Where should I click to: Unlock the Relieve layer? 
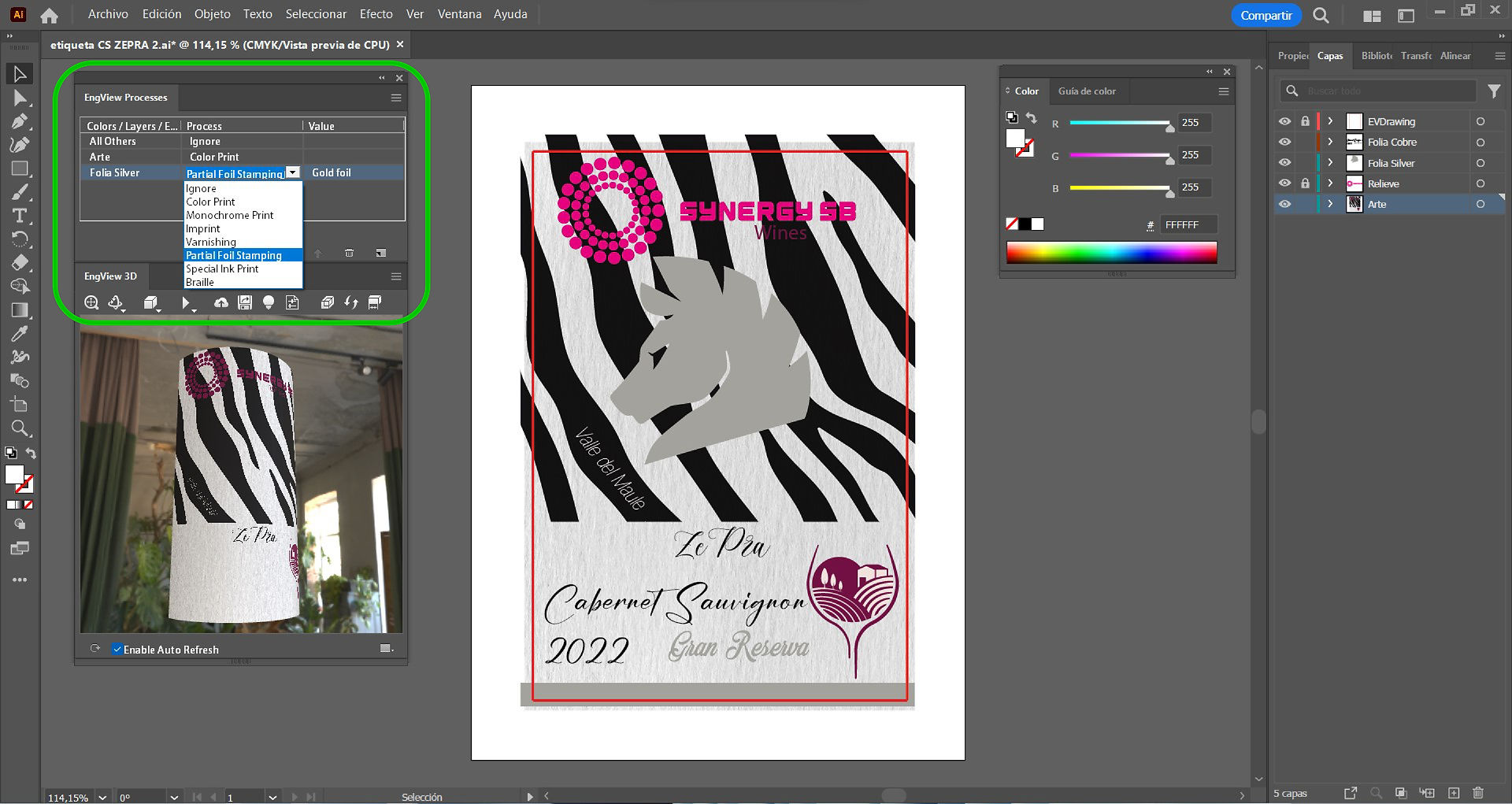pyautogui.click(x=1305, y=183)
